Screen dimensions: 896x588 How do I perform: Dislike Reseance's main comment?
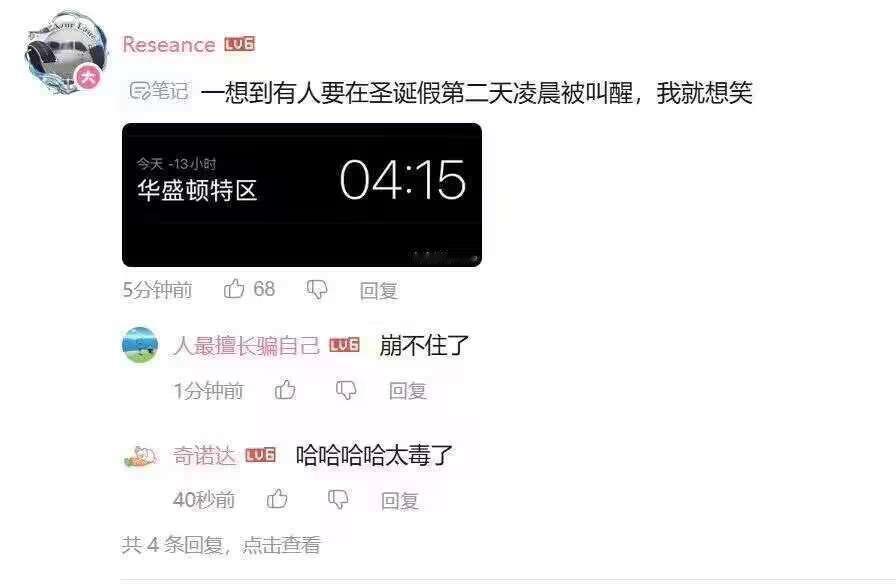[x=317, y=290]
